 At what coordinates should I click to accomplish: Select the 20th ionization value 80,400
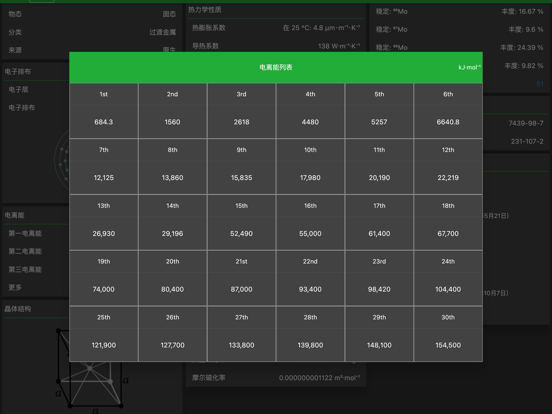point(172,289)
